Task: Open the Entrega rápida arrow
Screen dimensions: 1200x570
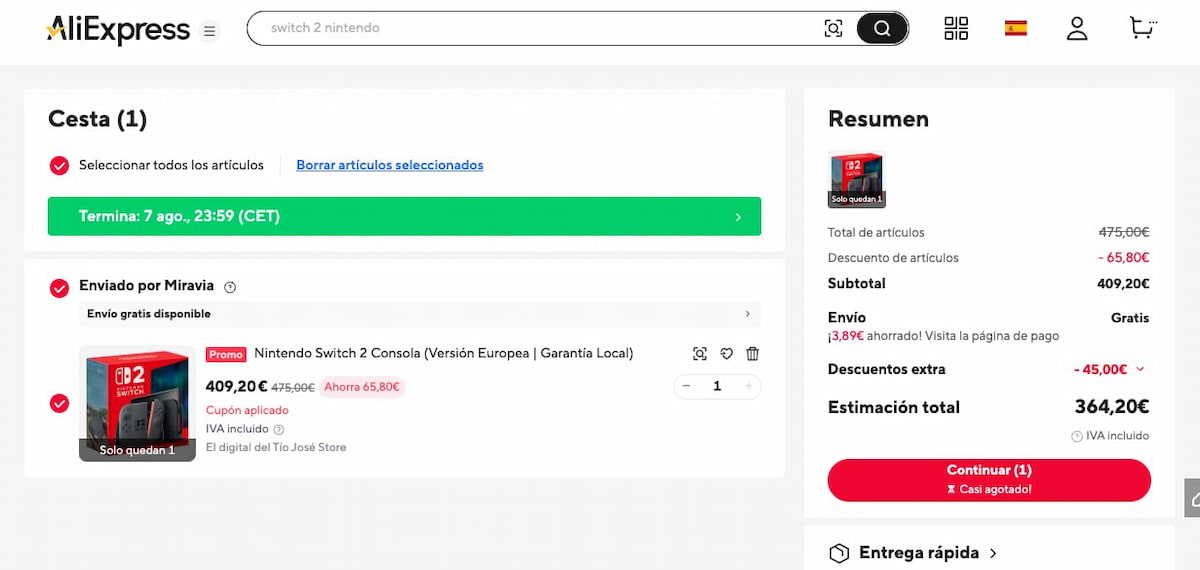Action: pyautogui.click(x=992, y=553)
